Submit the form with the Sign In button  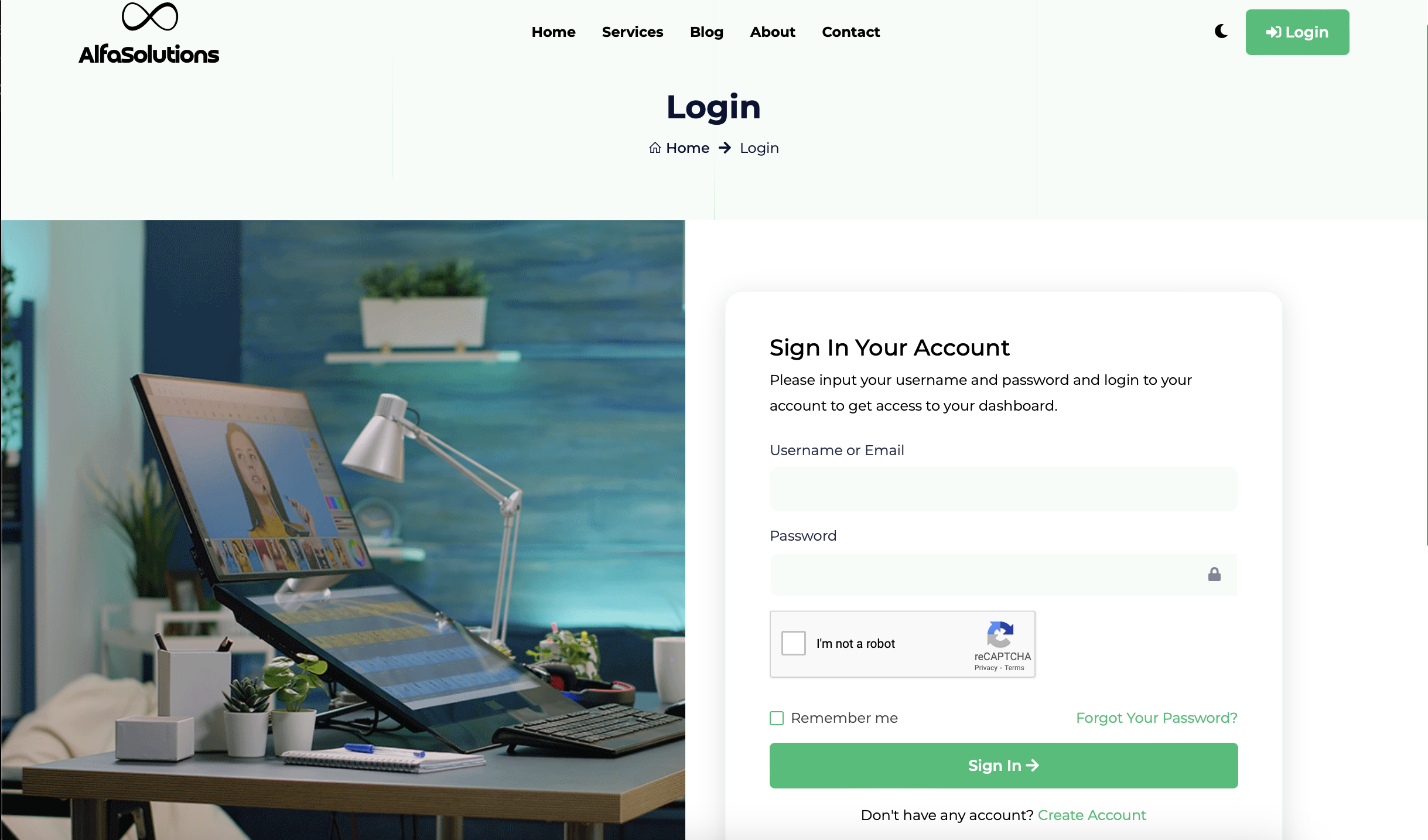1003,766
